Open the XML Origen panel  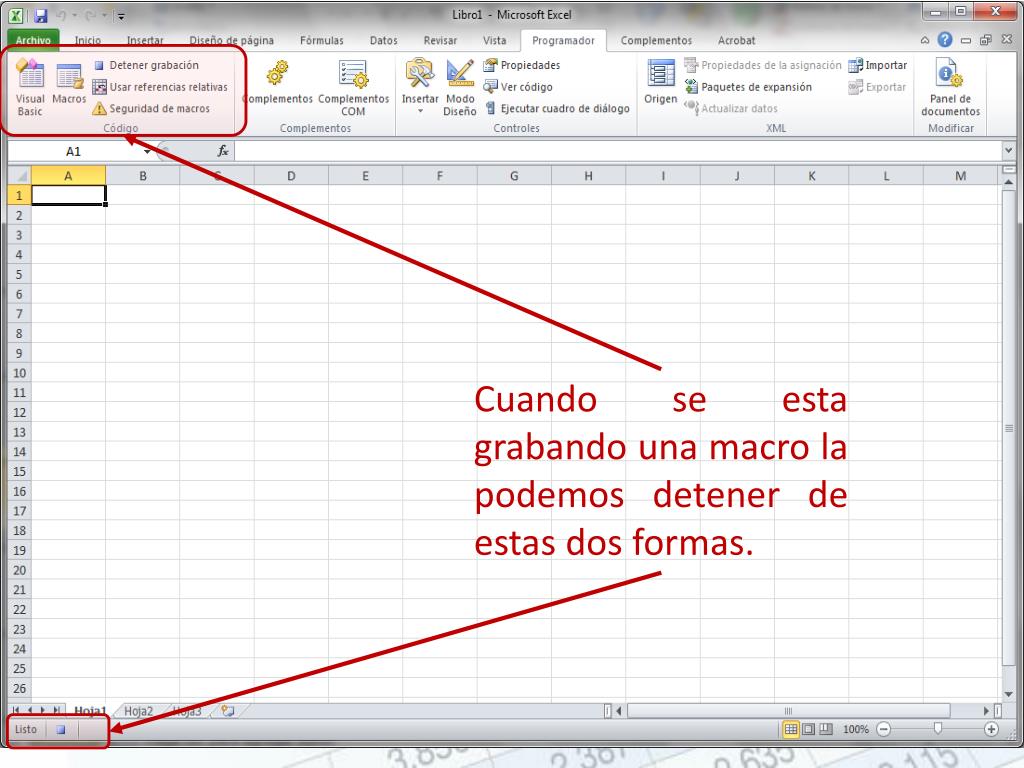660,82
